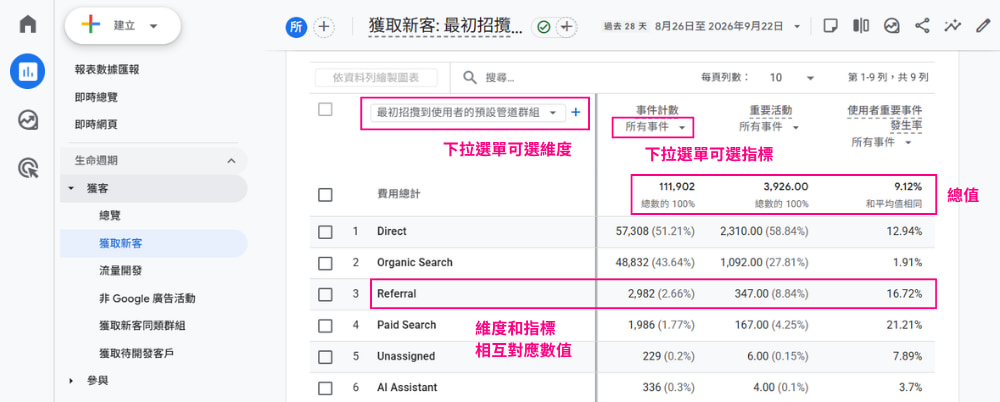
Task: Open the Insights icon in toolbar
Action: [892, 26]
